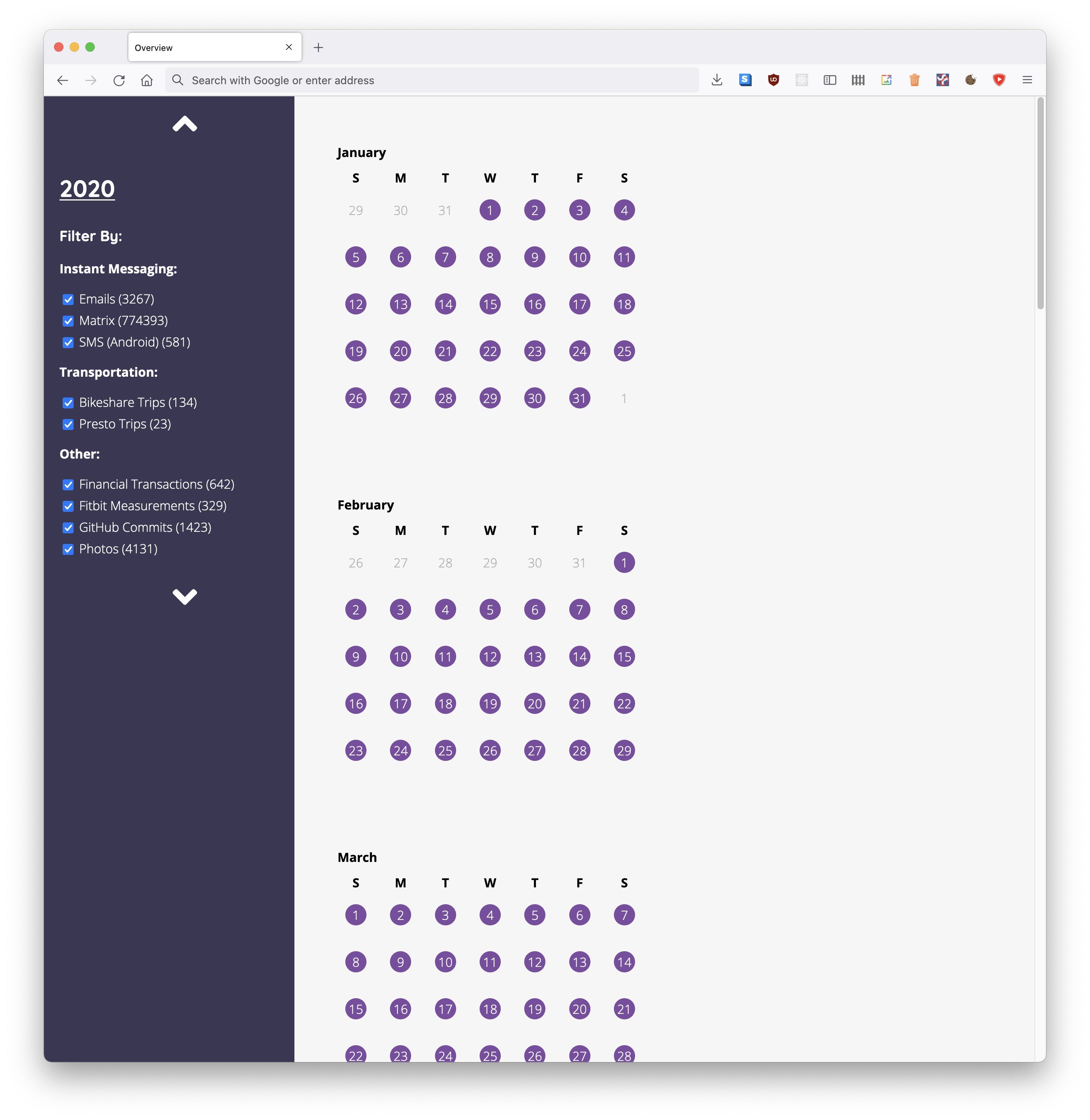Turn off the Photos filter

click(68, 550)
